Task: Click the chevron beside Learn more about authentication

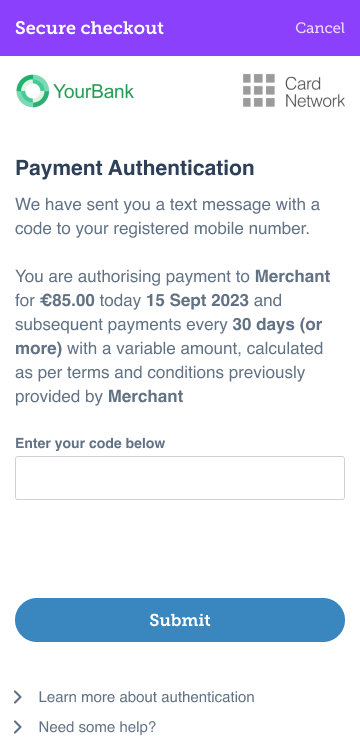Action: pos(18,697)
